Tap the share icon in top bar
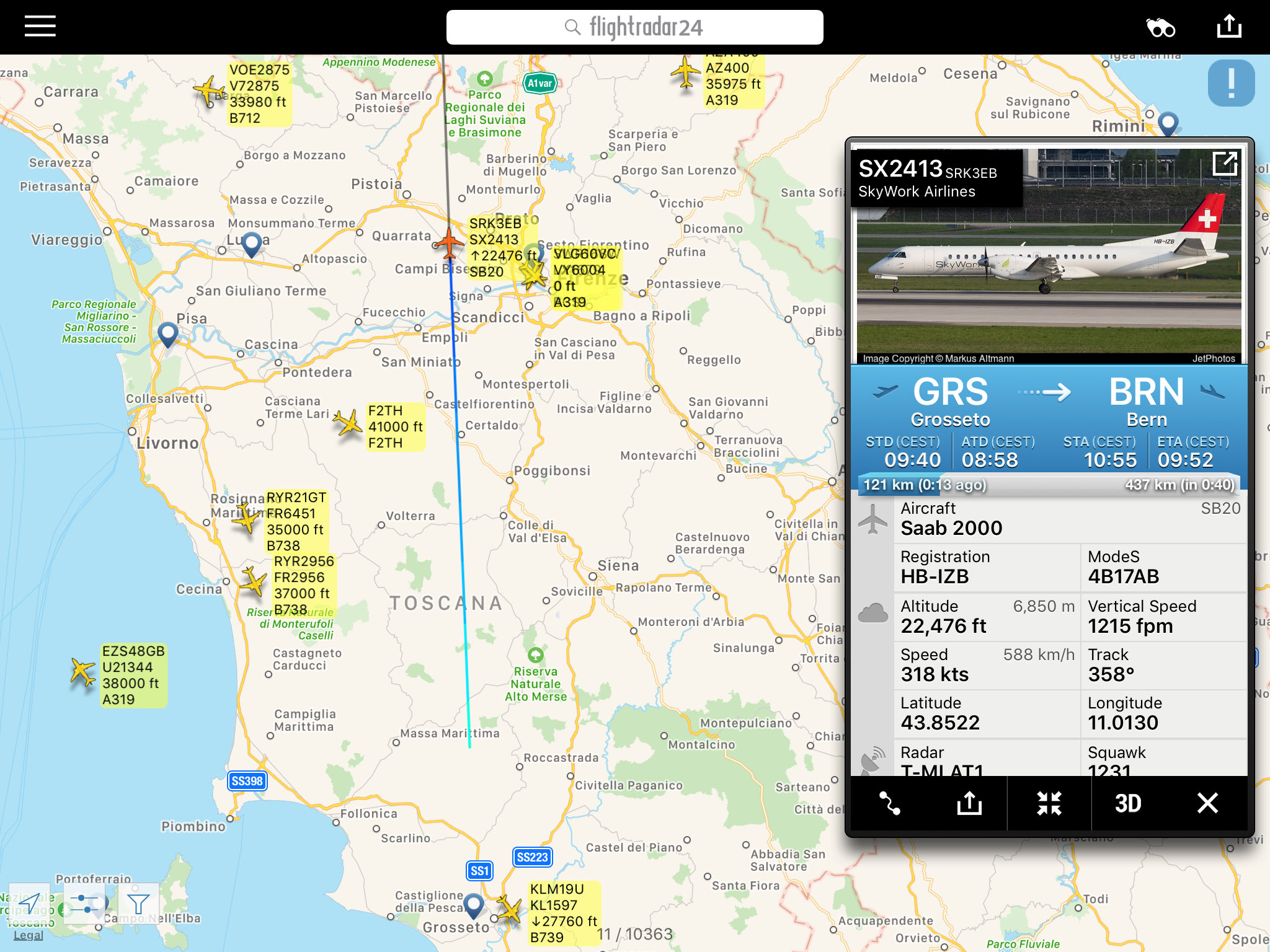The image size is (1270, 952). pyautogui.click(x=1229, y=27)
